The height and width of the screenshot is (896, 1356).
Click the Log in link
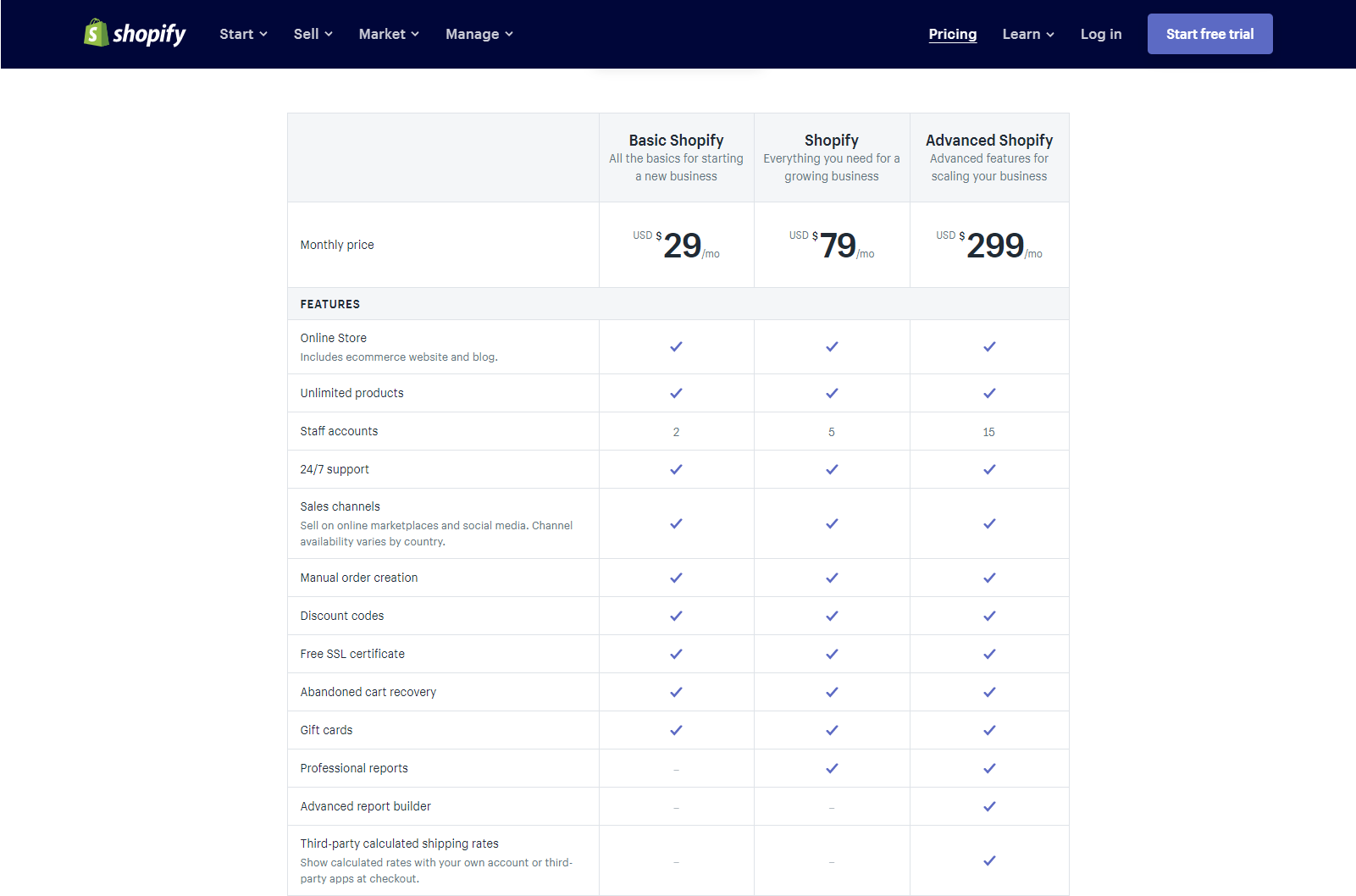tap(1101, 34)
